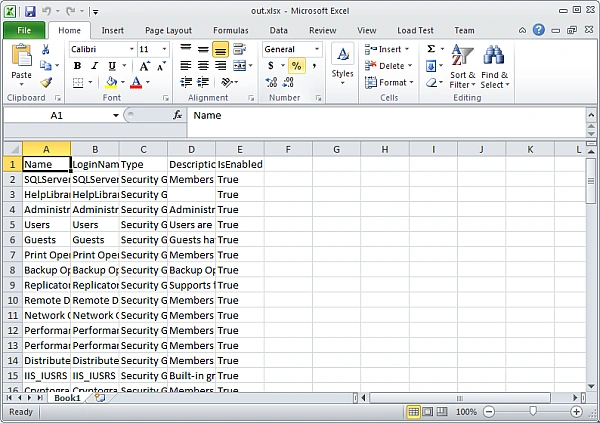Click Decrease Font Size icon
The height and width of the screenshot is (423, 600).
point(161,66)
